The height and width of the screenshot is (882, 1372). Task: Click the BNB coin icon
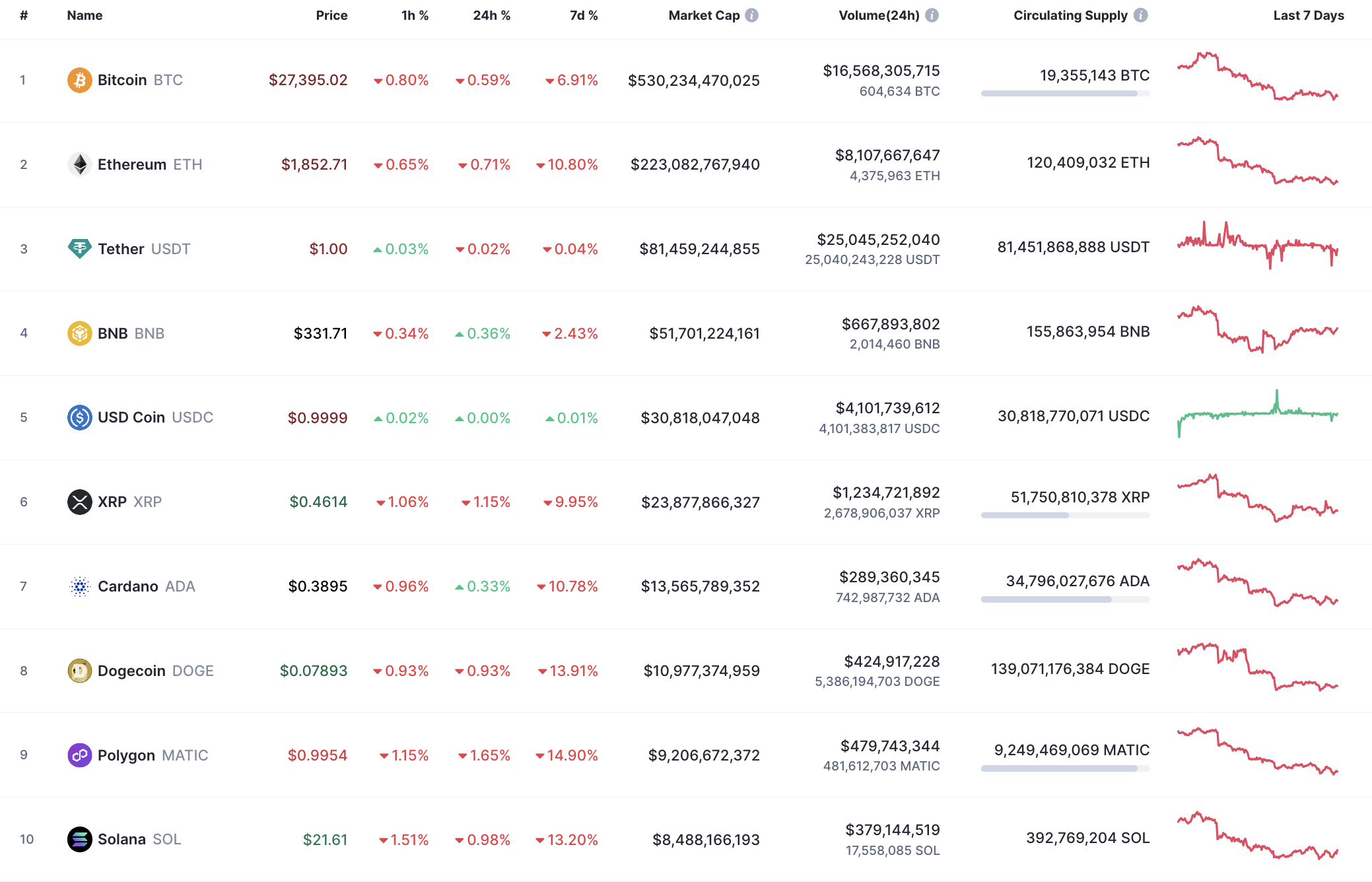point(79,333)
